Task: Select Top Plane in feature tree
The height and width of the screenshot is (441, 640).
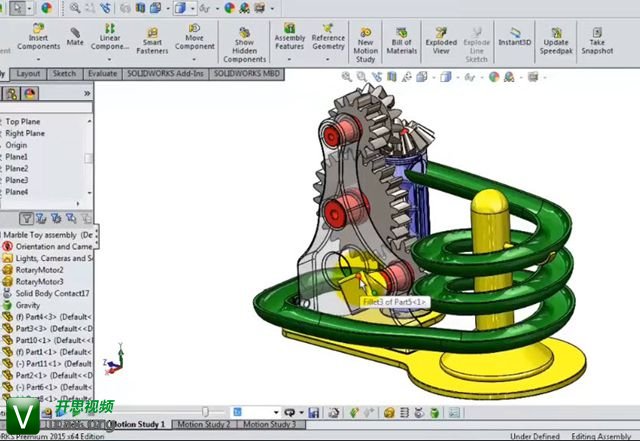Action: click(x=22, y=122)
